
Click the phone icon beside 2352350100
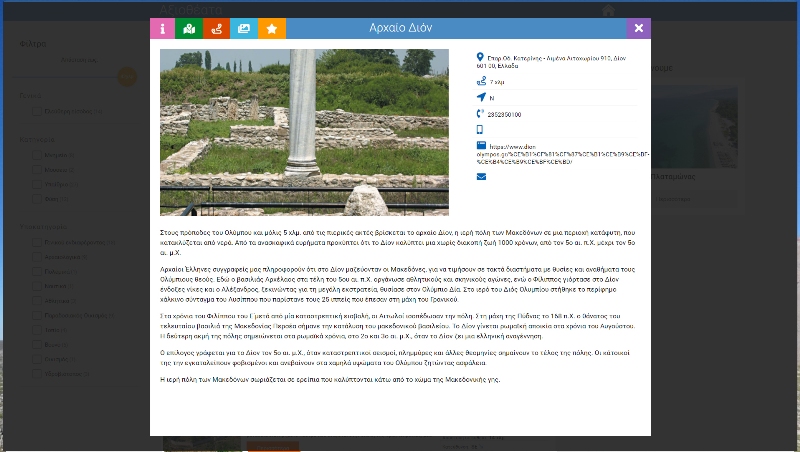pyautogui.click(x=480, y=114)
